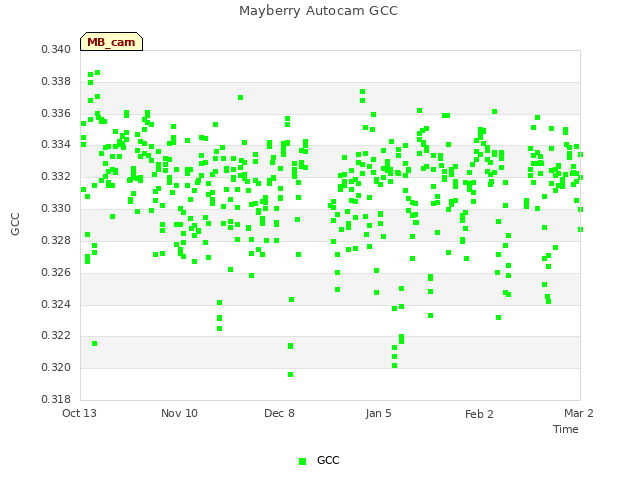Image resolution: width=640 pixels, height=480 pixels.
Task: Click the 0.340 y-axis value
Action: (x=56, y=49)
